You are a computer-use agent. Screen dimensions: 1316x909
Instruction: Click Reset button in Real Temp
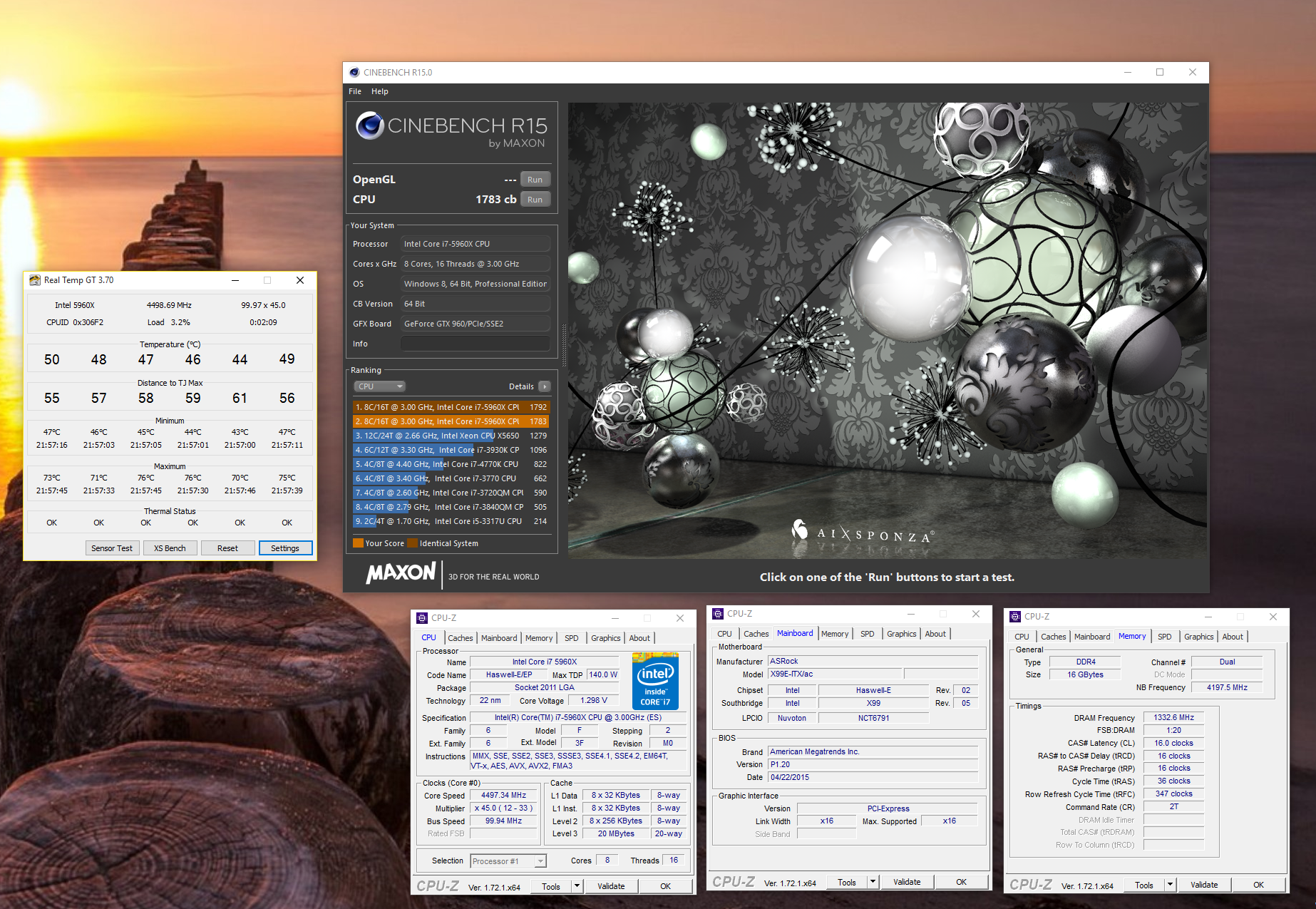[x=227, y=548]
